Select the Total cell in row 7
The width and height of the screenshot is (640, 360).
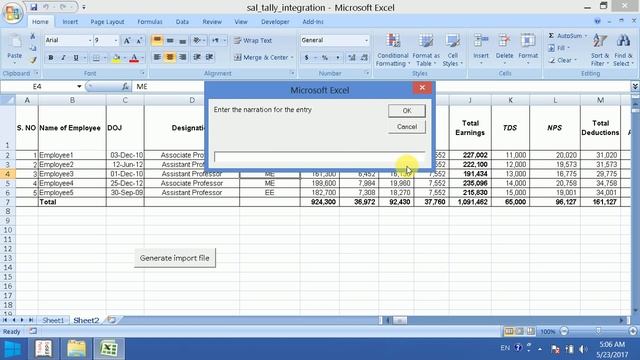pos(72,202)
